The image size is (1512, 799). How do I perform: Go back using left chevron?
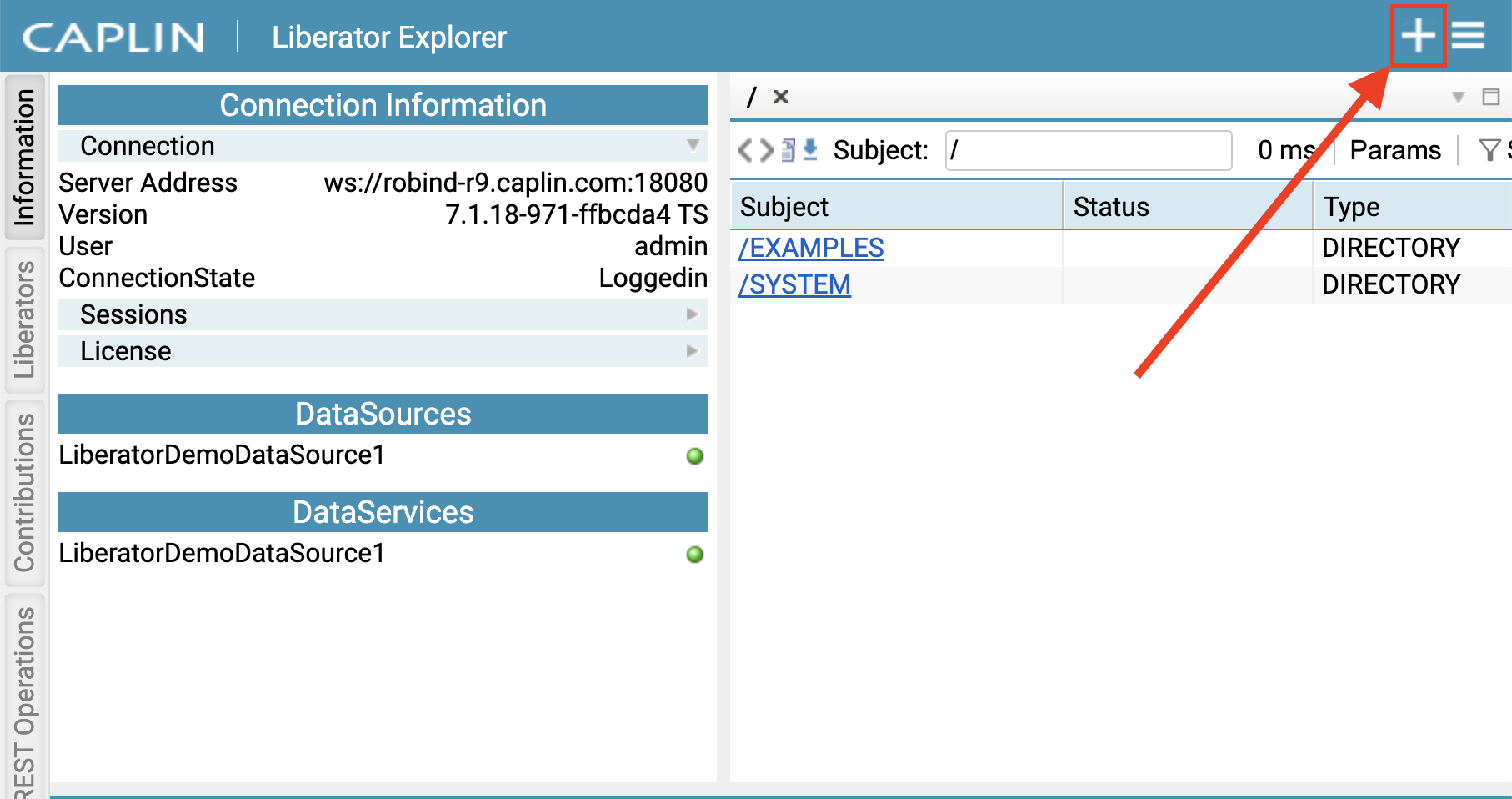[x=747, y=150]
